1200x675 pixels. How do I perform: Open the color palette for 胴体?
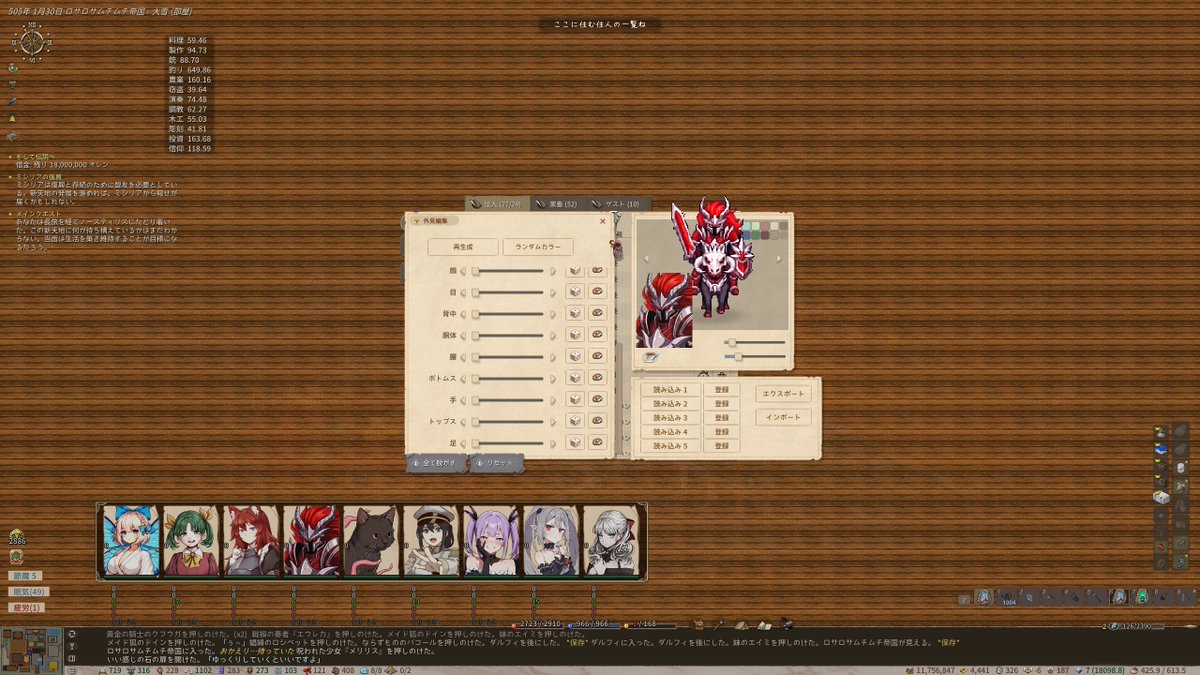[597, 335]
